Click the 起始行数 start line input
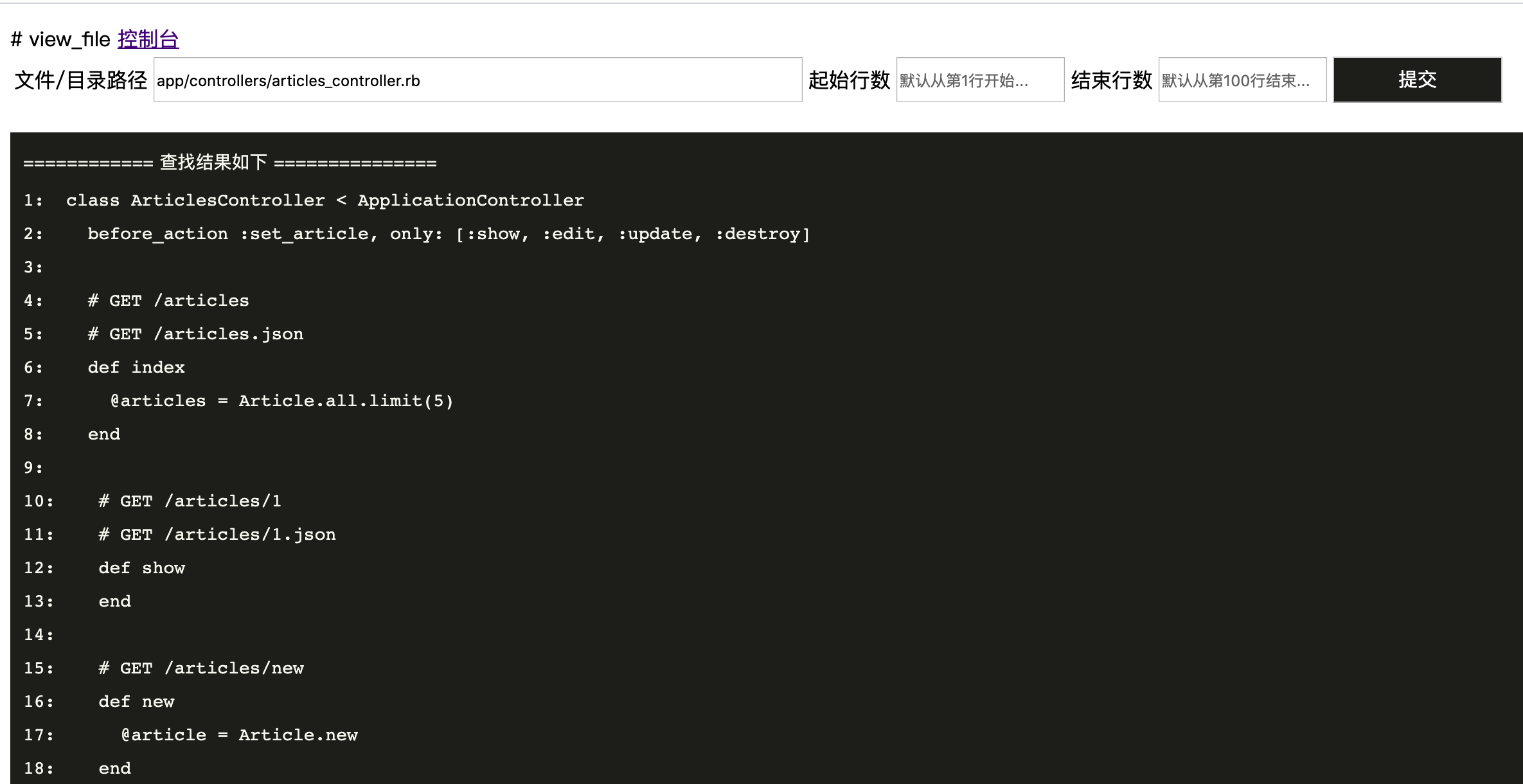 click(x=979, y=80)
